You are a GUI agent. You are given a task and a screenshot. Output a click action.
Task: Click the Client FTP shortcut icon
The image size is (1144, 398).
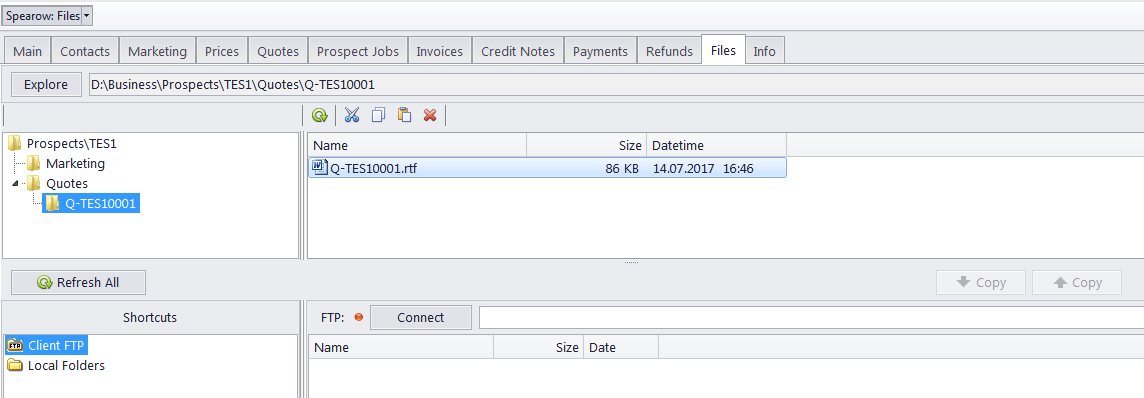point(15,345)
